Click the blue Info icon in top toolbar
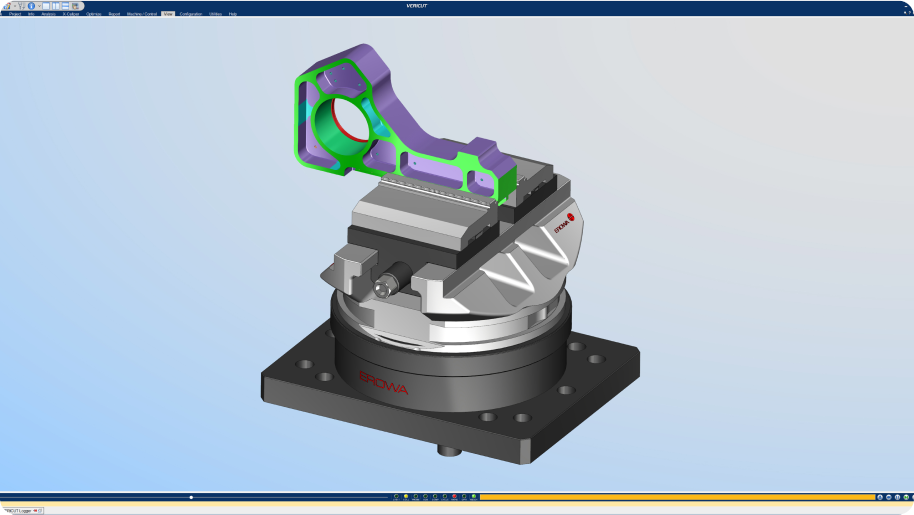The height and width of the screenshot is (515, 914). (x=30, y=5)
